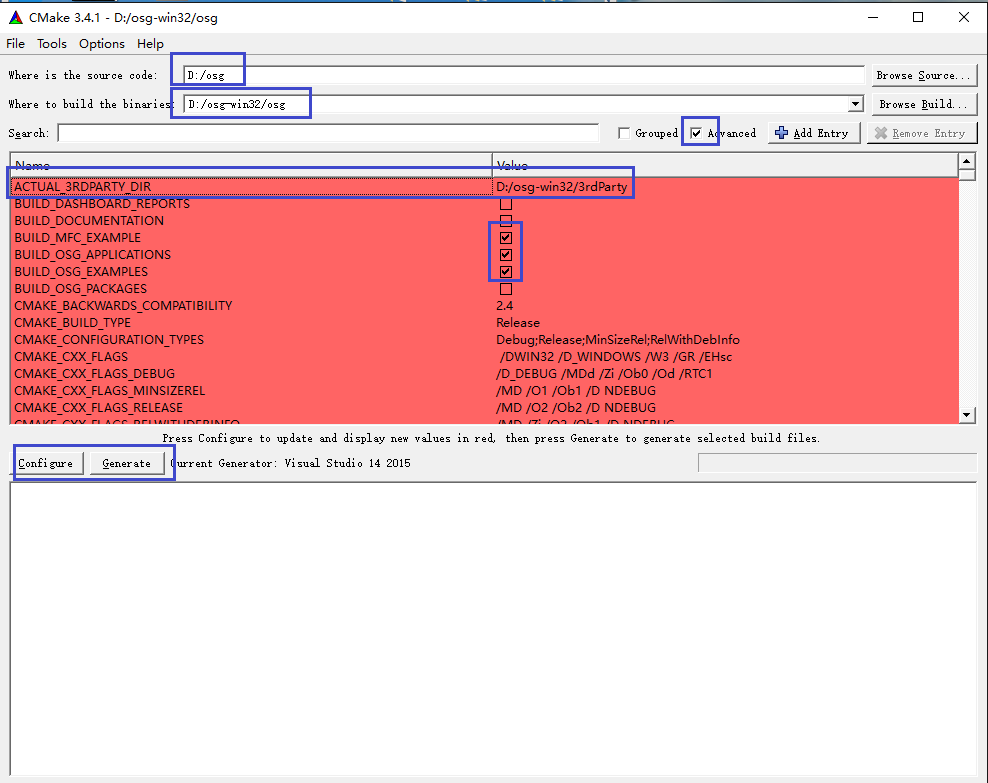This screenshot has width=988, height=783.
Task: Select the CMAKE_CXX_FLAGS_MINSIZEREL entry name
Action: (x=110, y=391)
